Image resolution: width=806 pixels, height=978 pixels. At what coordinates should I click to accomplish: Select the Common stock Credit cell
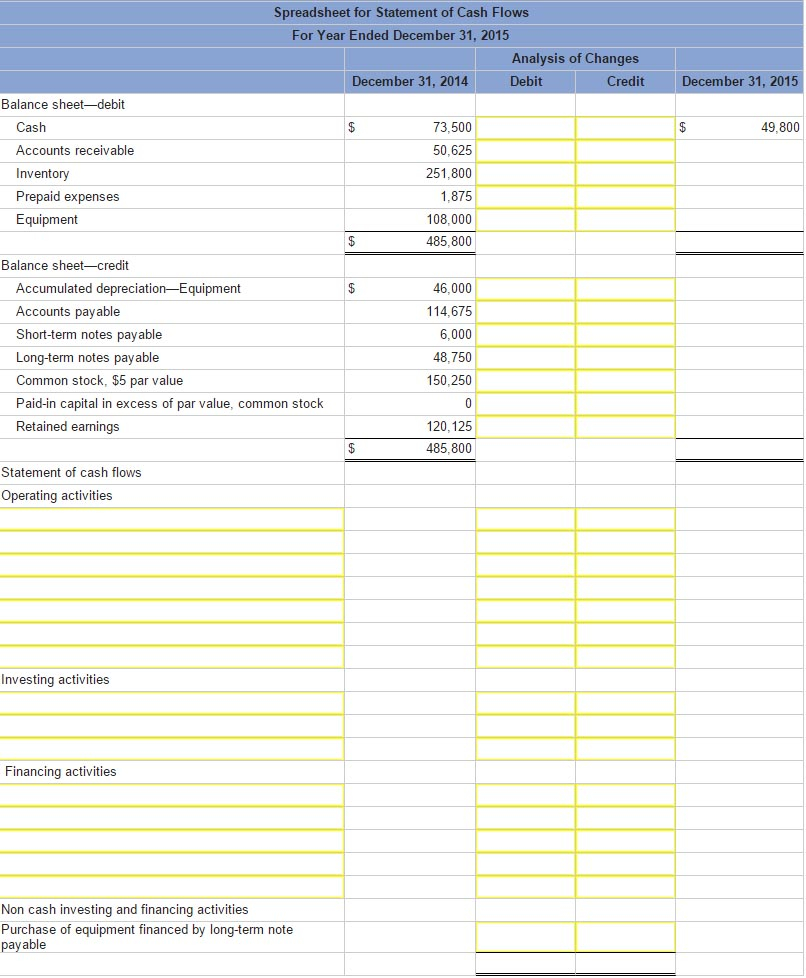pyautogui.click(x=625, y=381)
